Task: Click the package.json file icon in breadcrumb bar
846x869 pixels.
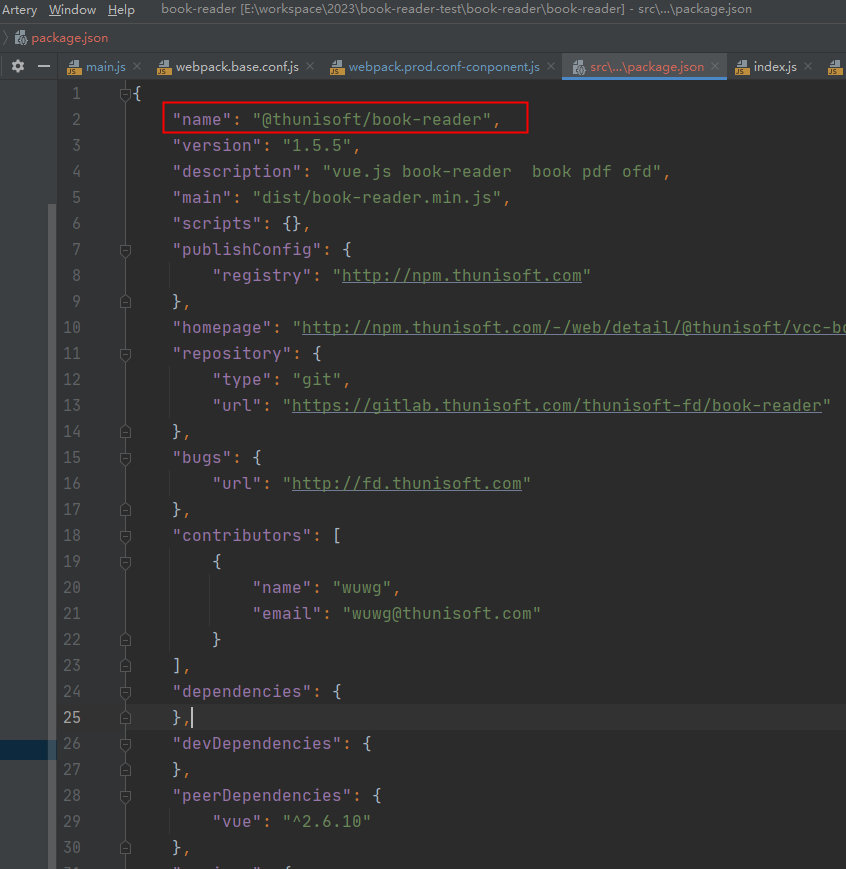Action: click(x=20, y=38)
